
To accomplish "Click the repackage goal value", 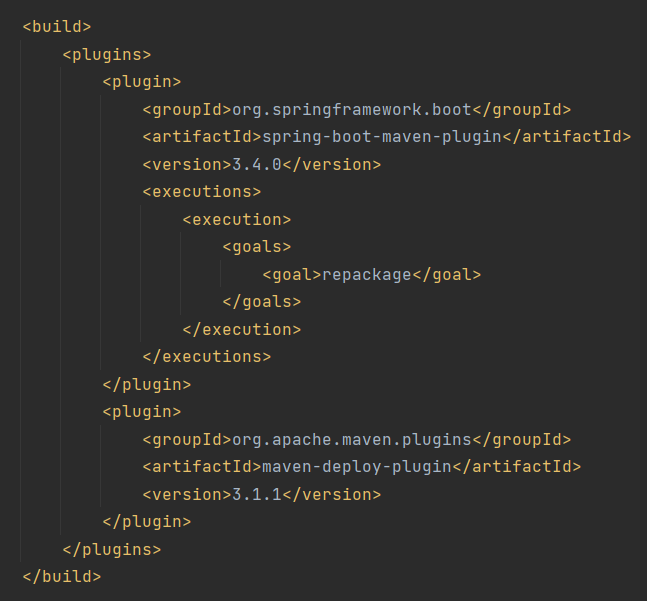I will 367,275.
